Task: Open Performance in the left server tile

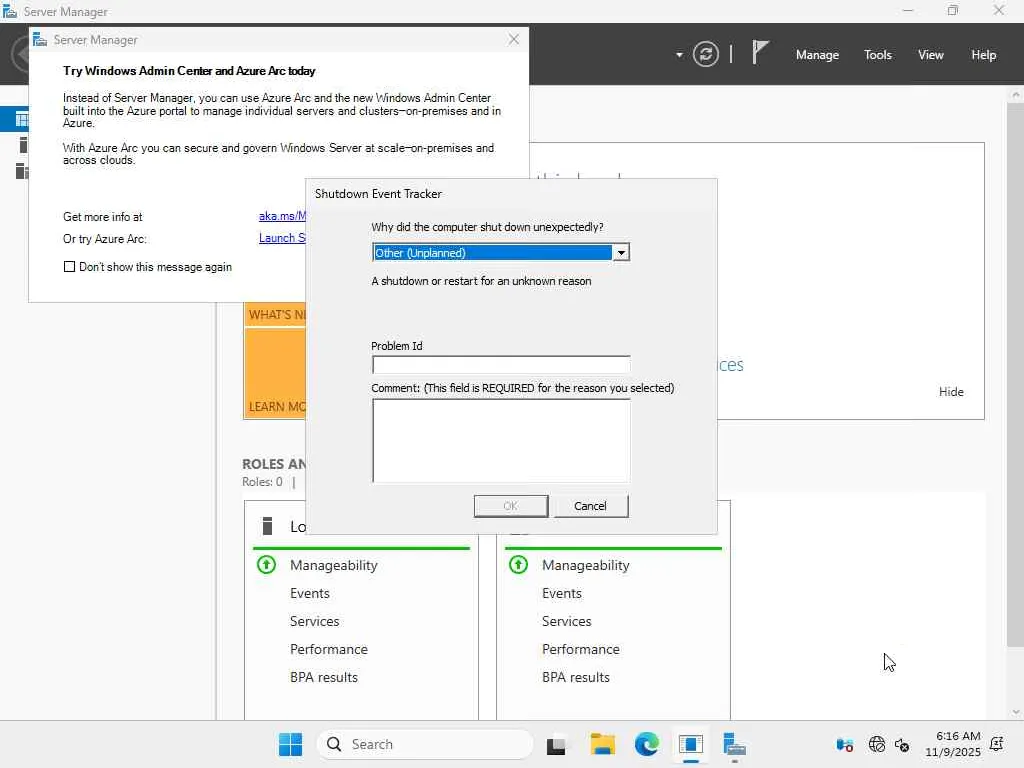Action: 328,649
